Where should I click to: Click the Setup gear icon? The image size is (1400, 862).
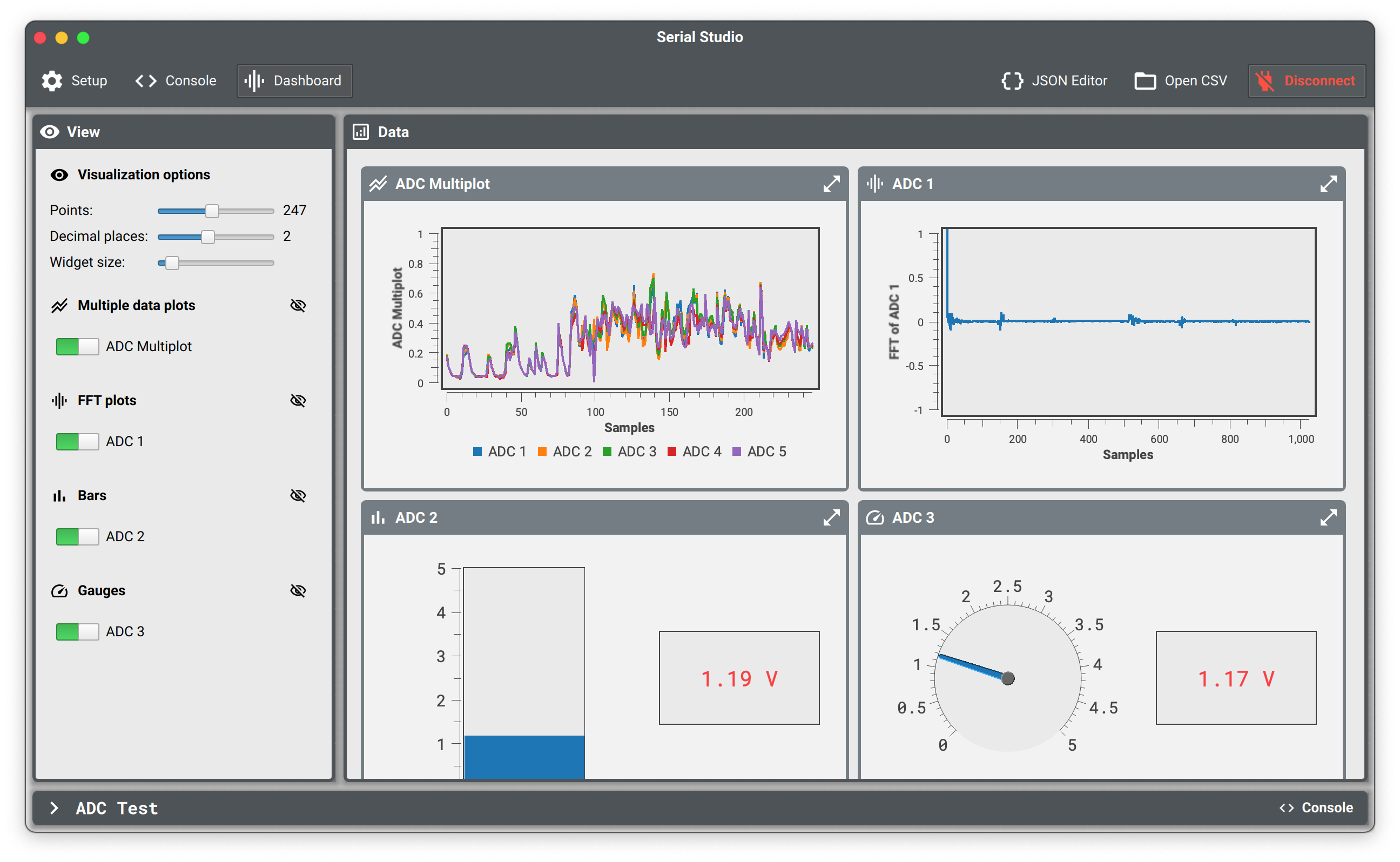pyautogui.click(x=52, y=80)
